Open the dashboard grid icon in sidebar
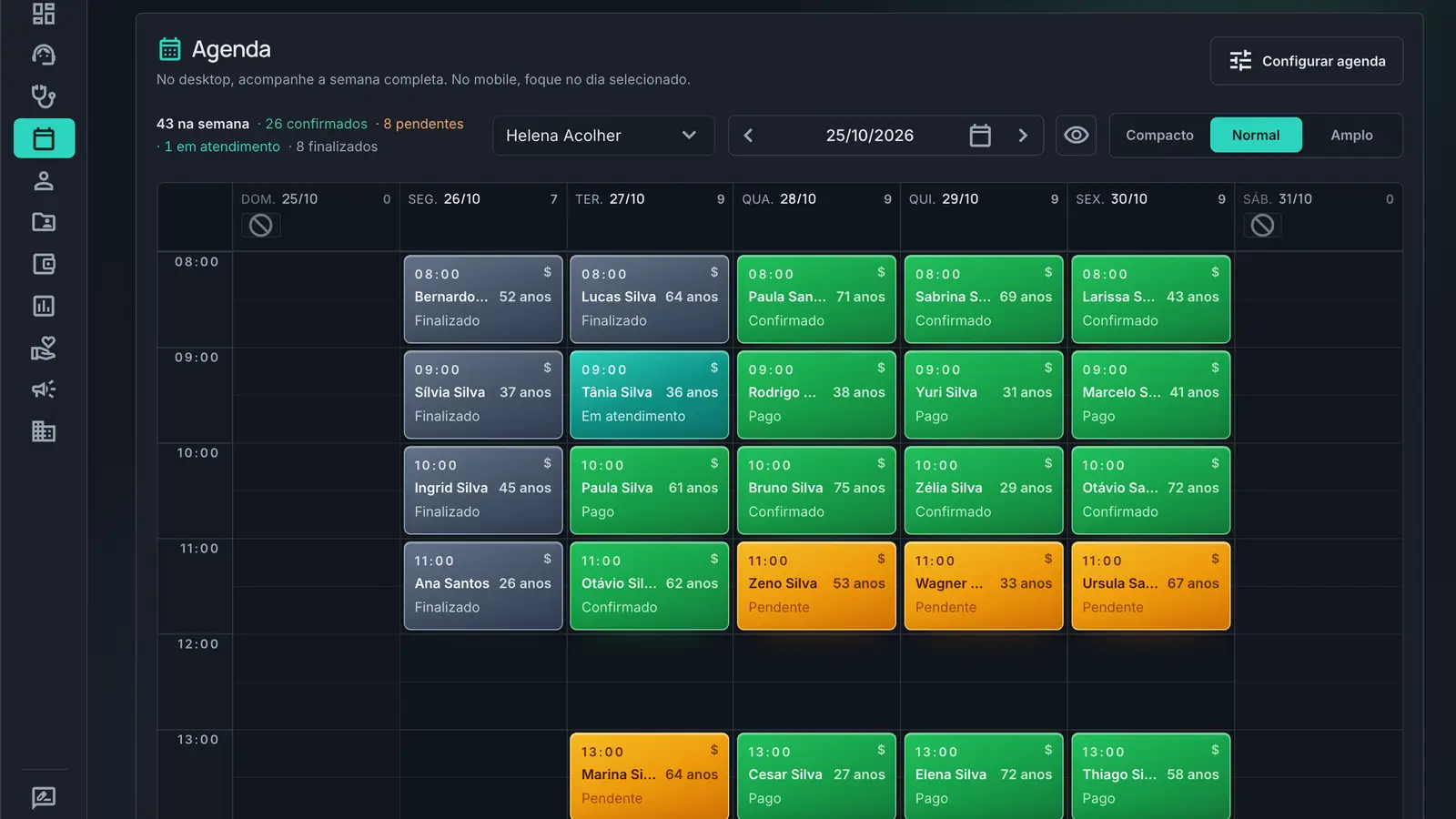The image size is (1456, 819). (x=44, y=14)
